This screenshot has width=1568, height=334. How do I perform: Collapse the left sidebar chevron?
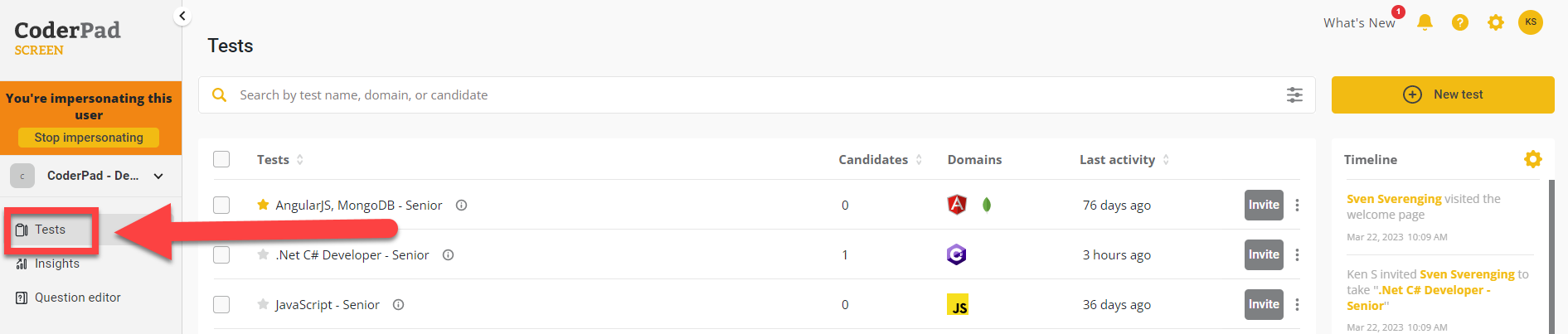coord(182,16)
